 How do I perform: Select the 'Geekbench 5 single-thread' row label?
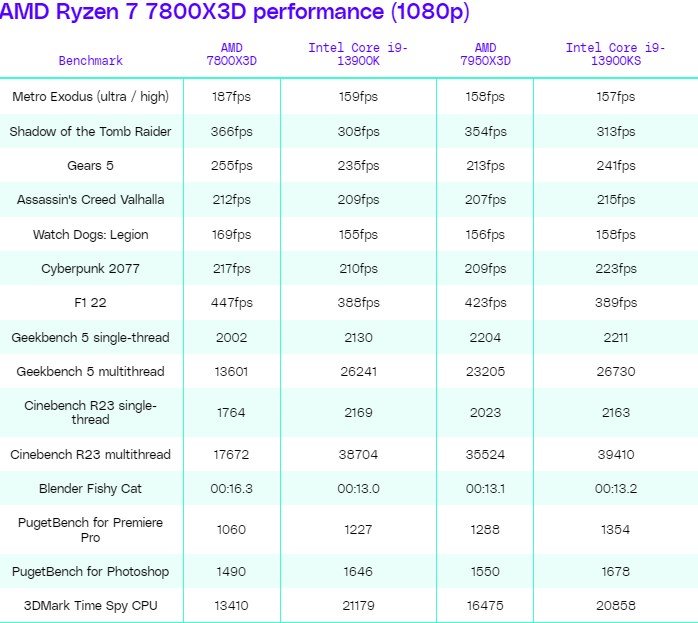[90, 337]
